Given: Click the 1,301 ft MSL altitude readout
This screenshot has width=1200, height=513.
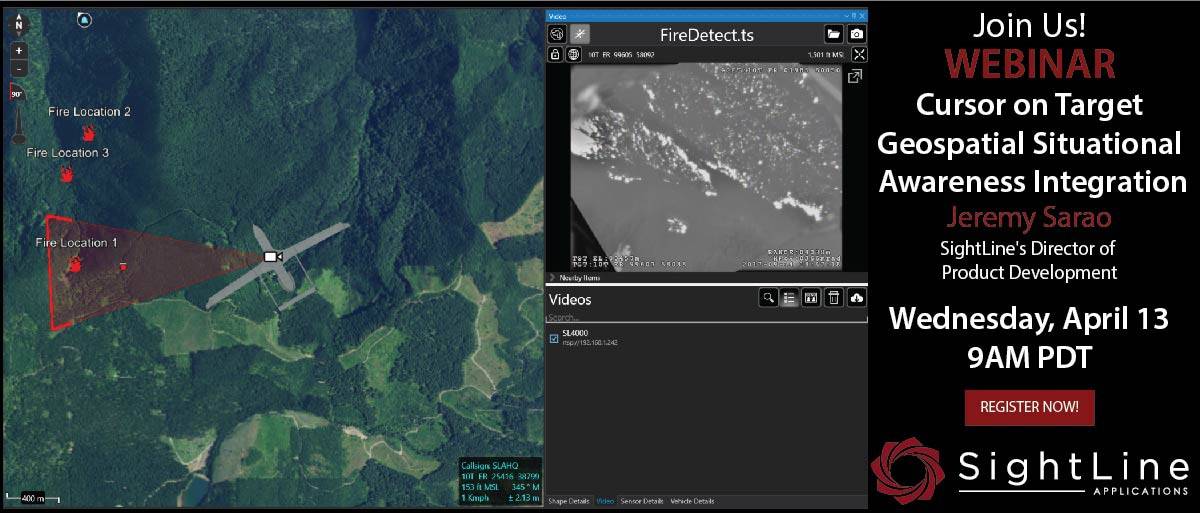Looking at the screenshot, I should 825,54.
